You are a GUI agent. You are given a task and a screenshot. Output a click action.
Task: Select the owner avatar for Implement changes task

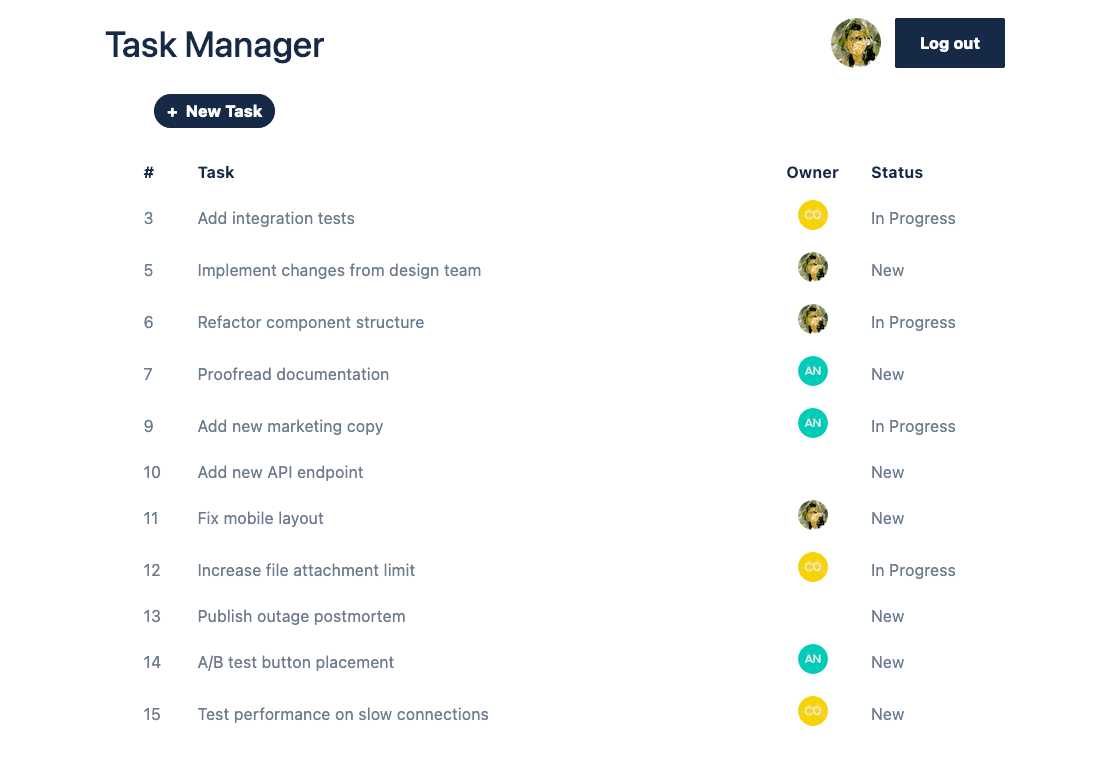pos(812,267)
